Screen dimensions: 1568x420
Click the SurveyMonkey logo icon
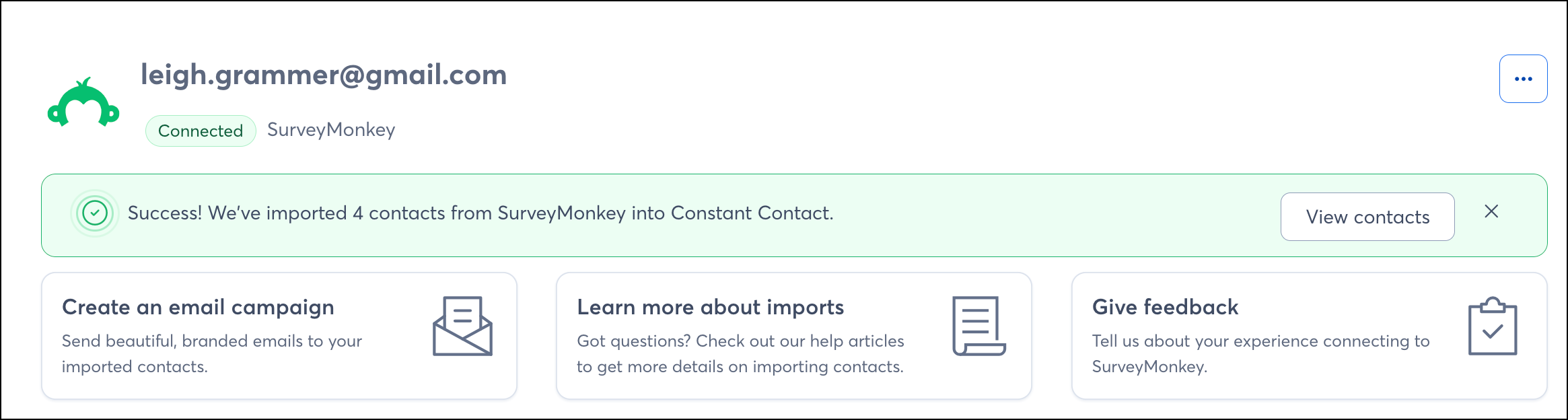point(83,102)
